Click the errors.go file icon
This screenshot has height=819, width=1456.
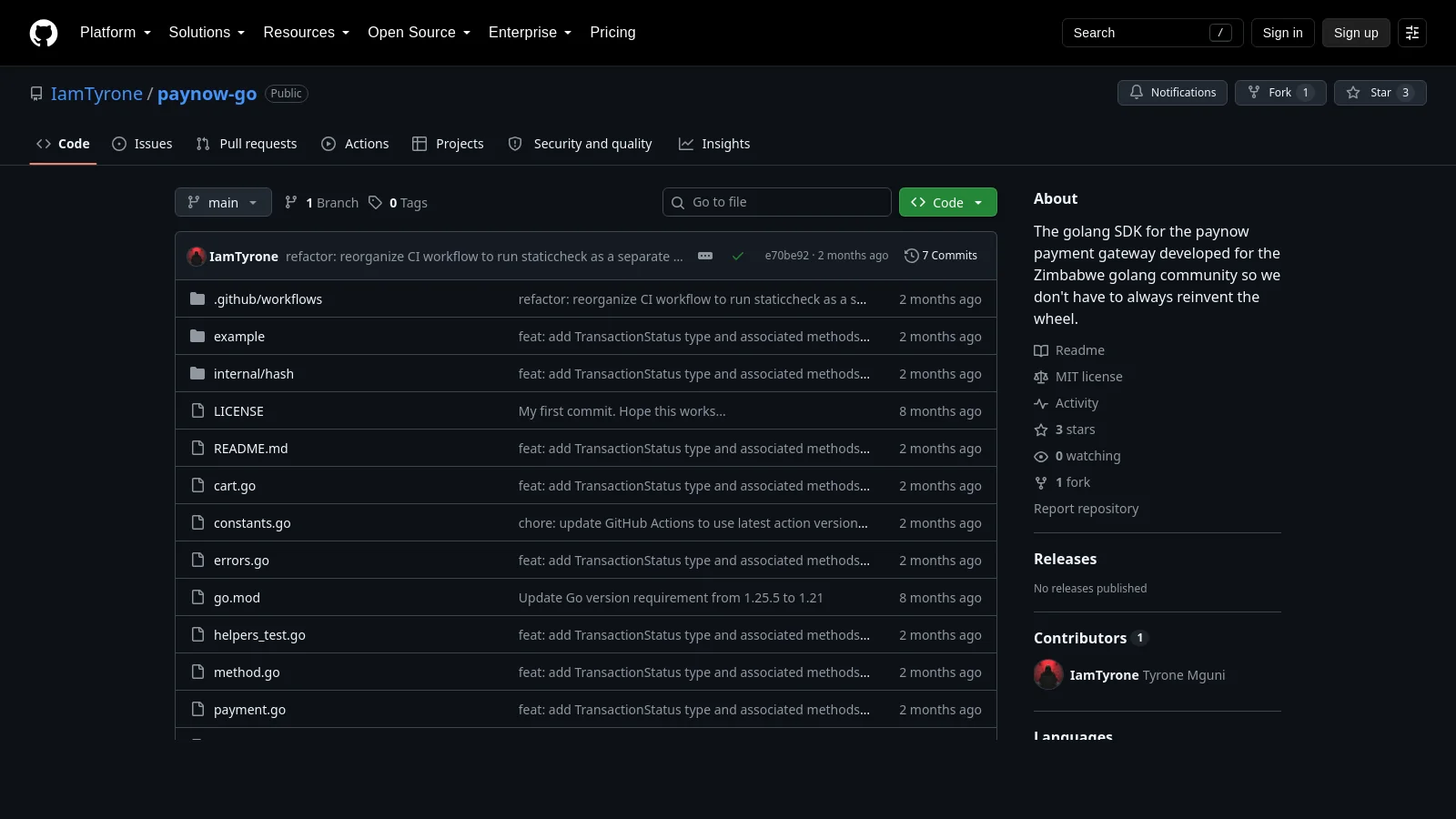pyautogui.click(x=197, y=561)
